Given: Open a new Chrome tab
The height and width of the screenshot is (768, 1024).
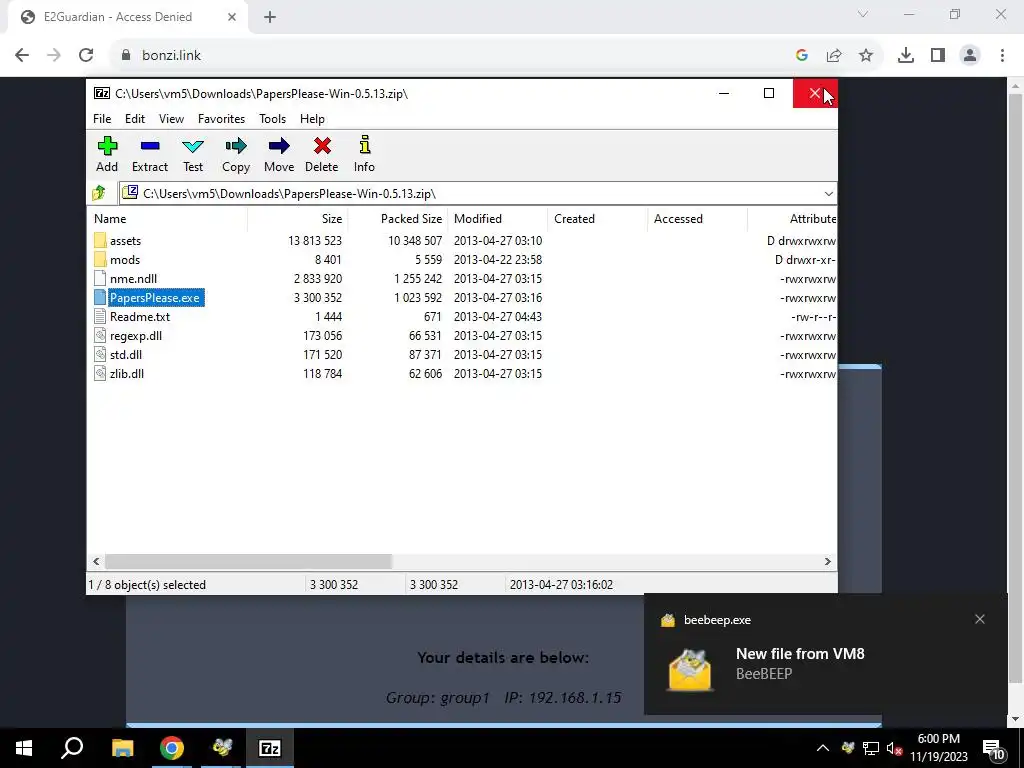Looking at the screenshot, I should (270, 17).
